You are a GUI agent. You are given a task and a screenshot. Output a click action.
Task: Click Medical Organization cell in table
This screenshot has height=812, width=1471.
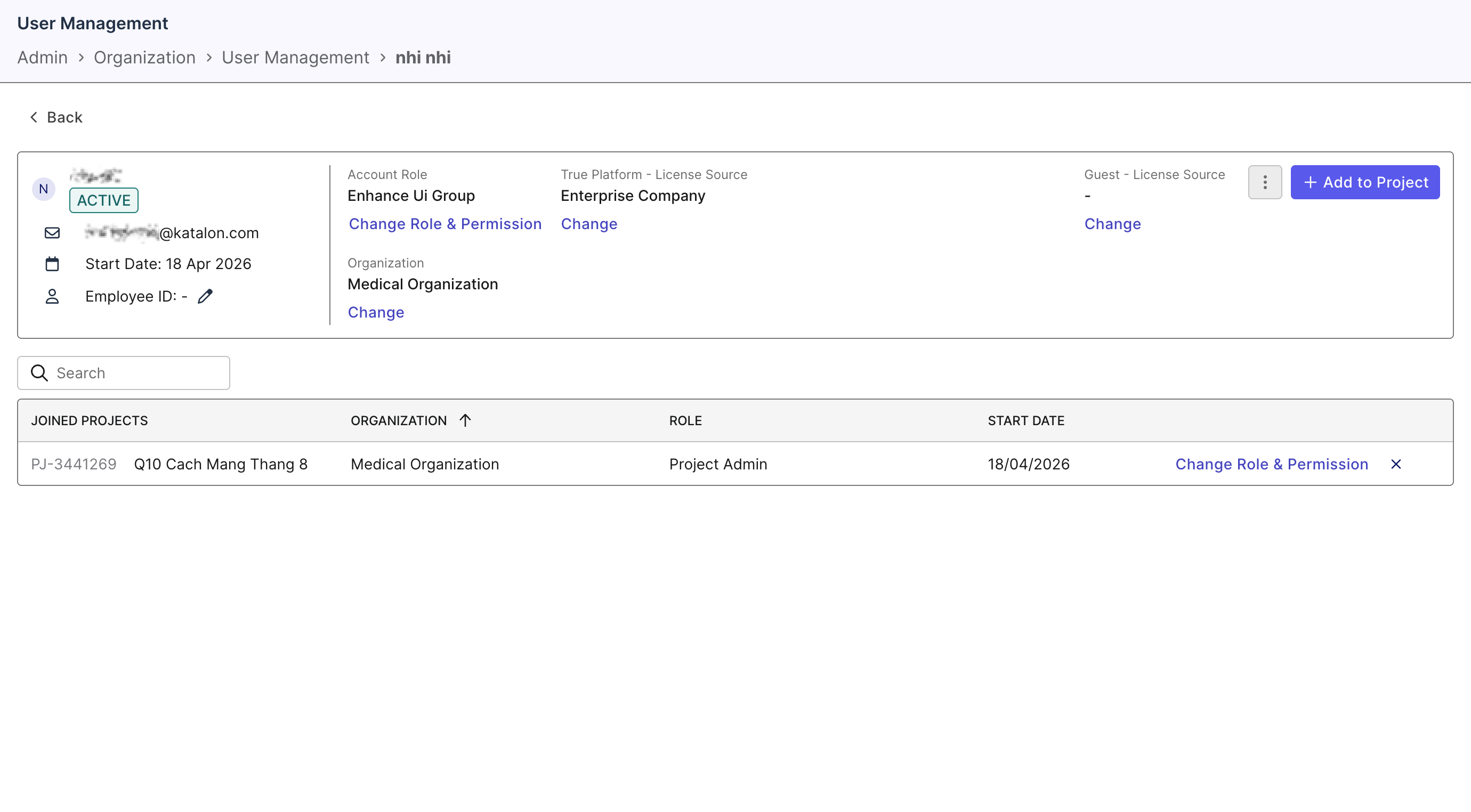point(424,464)
